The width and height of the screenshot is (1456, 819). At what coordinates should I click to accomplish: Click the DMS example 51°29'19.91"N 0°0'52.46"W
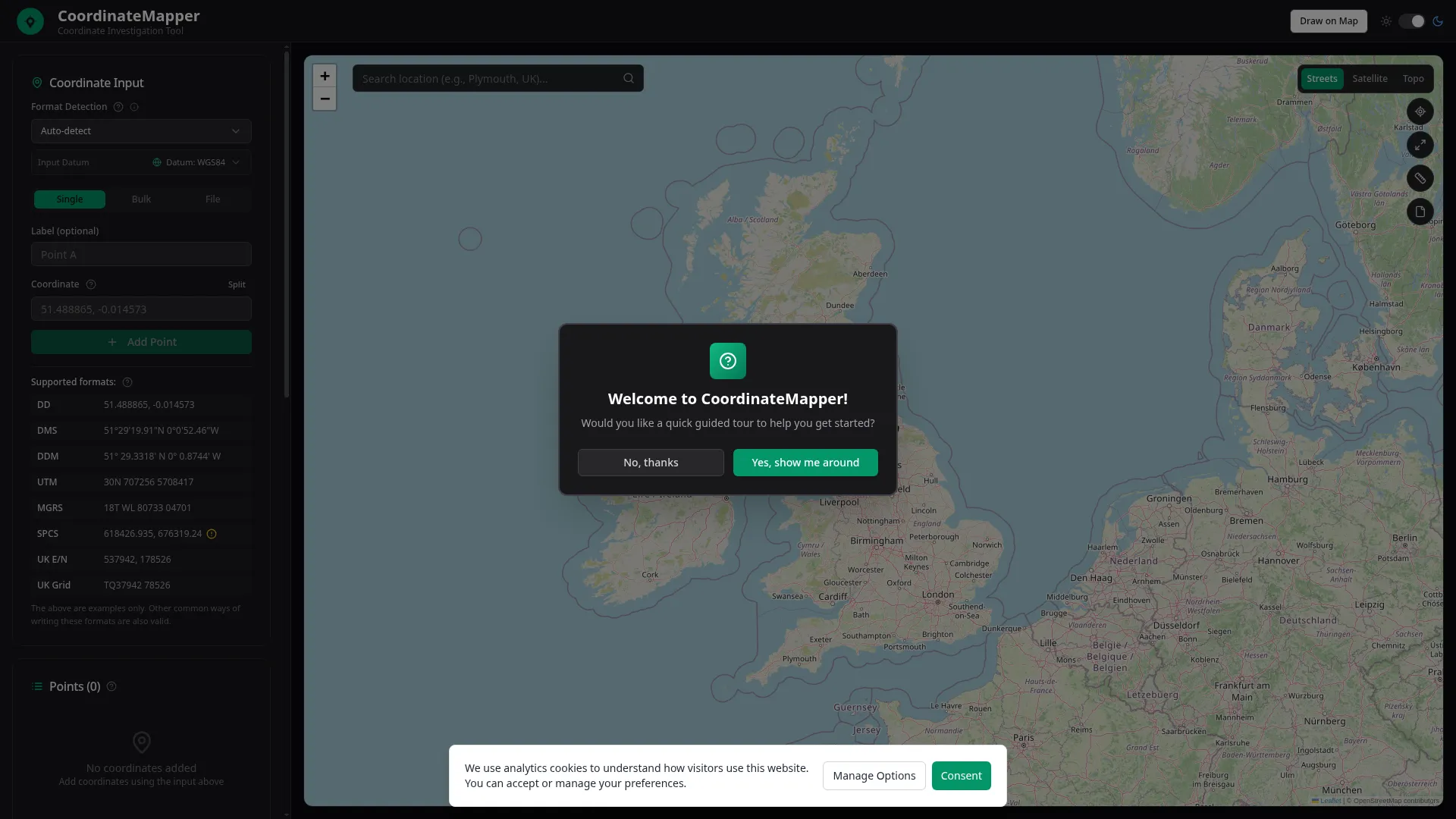[x=161, y=431]
